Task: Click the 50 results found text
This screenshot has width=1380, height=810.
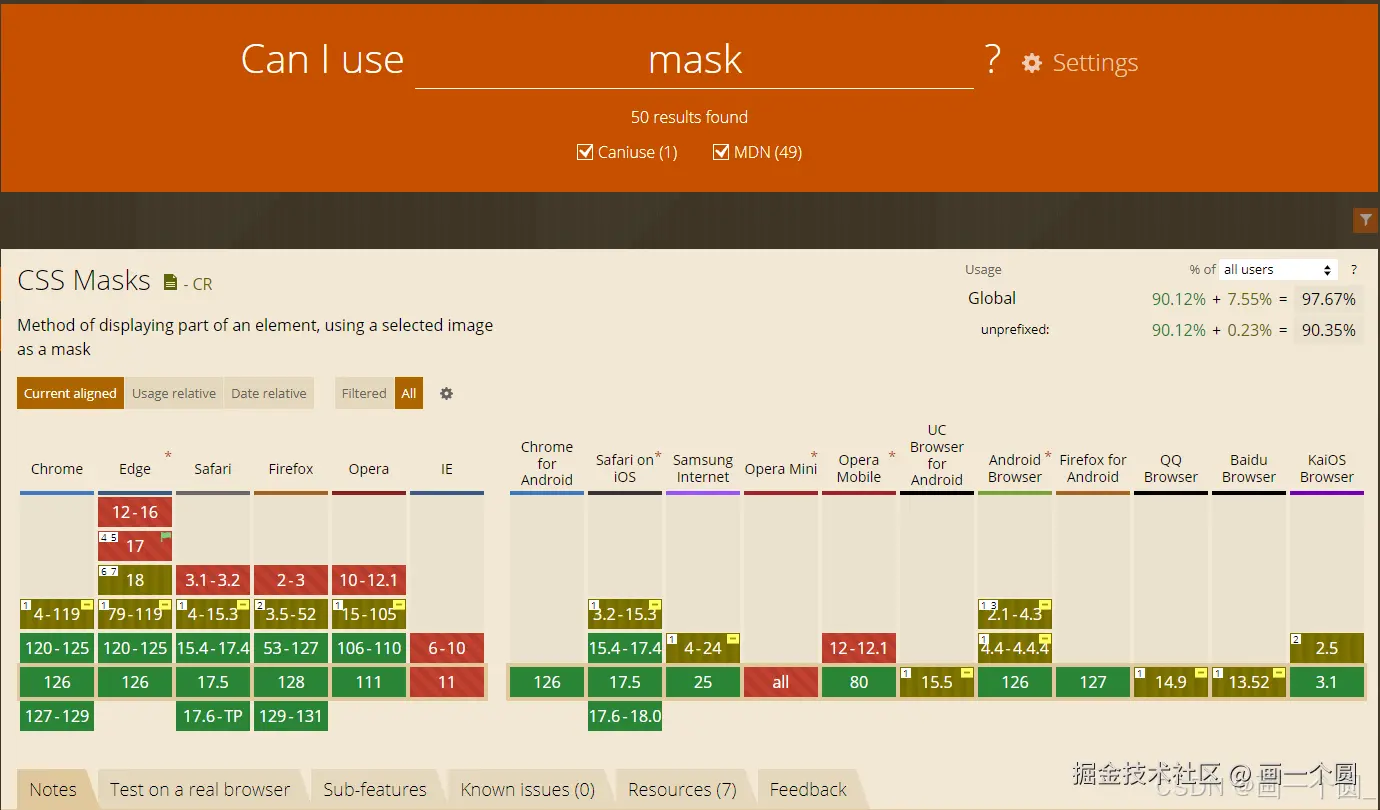Action: tap(689, 117)
